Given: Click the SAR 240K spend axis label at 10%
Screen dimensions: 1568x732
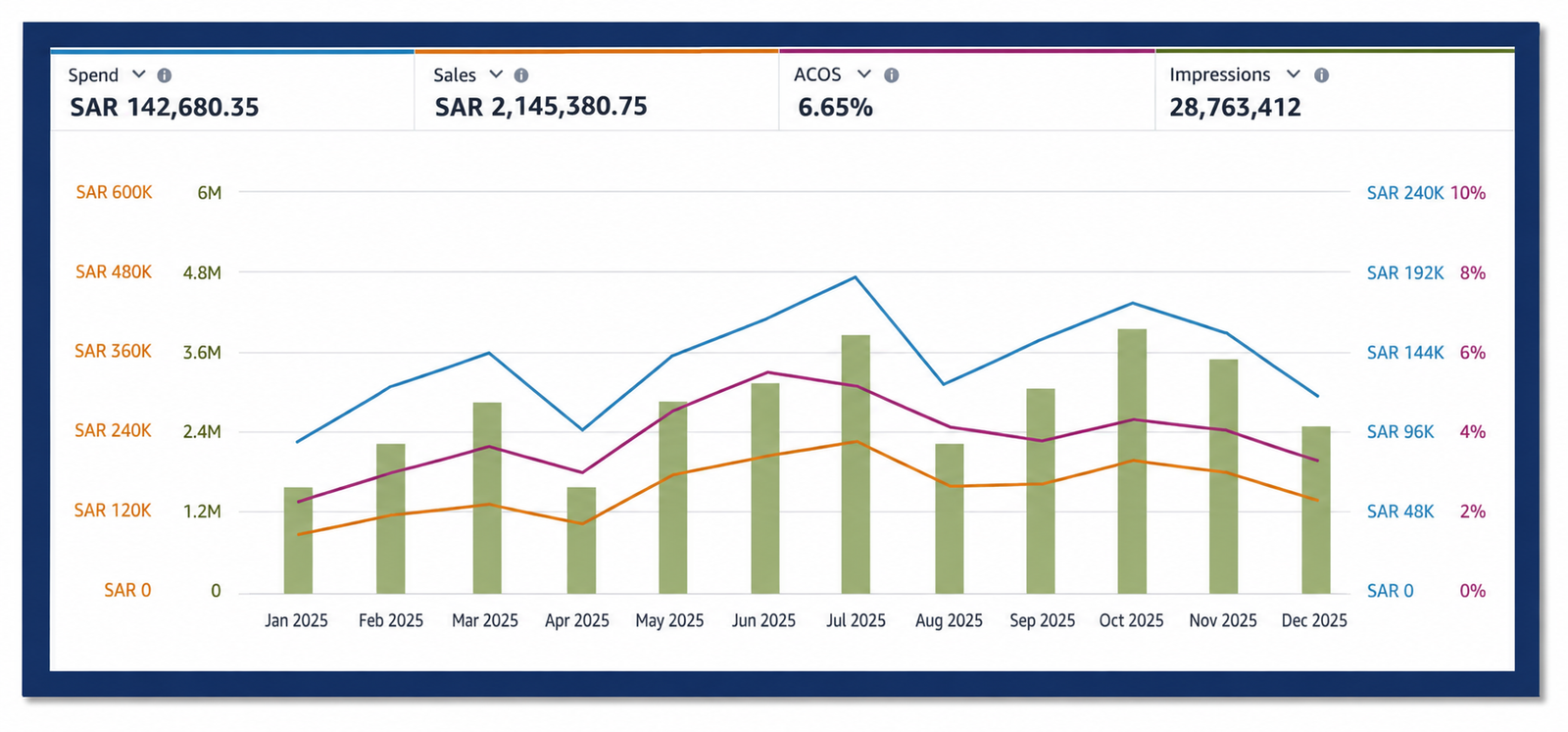Looking at the screenshot, I should pos(1405,193).
